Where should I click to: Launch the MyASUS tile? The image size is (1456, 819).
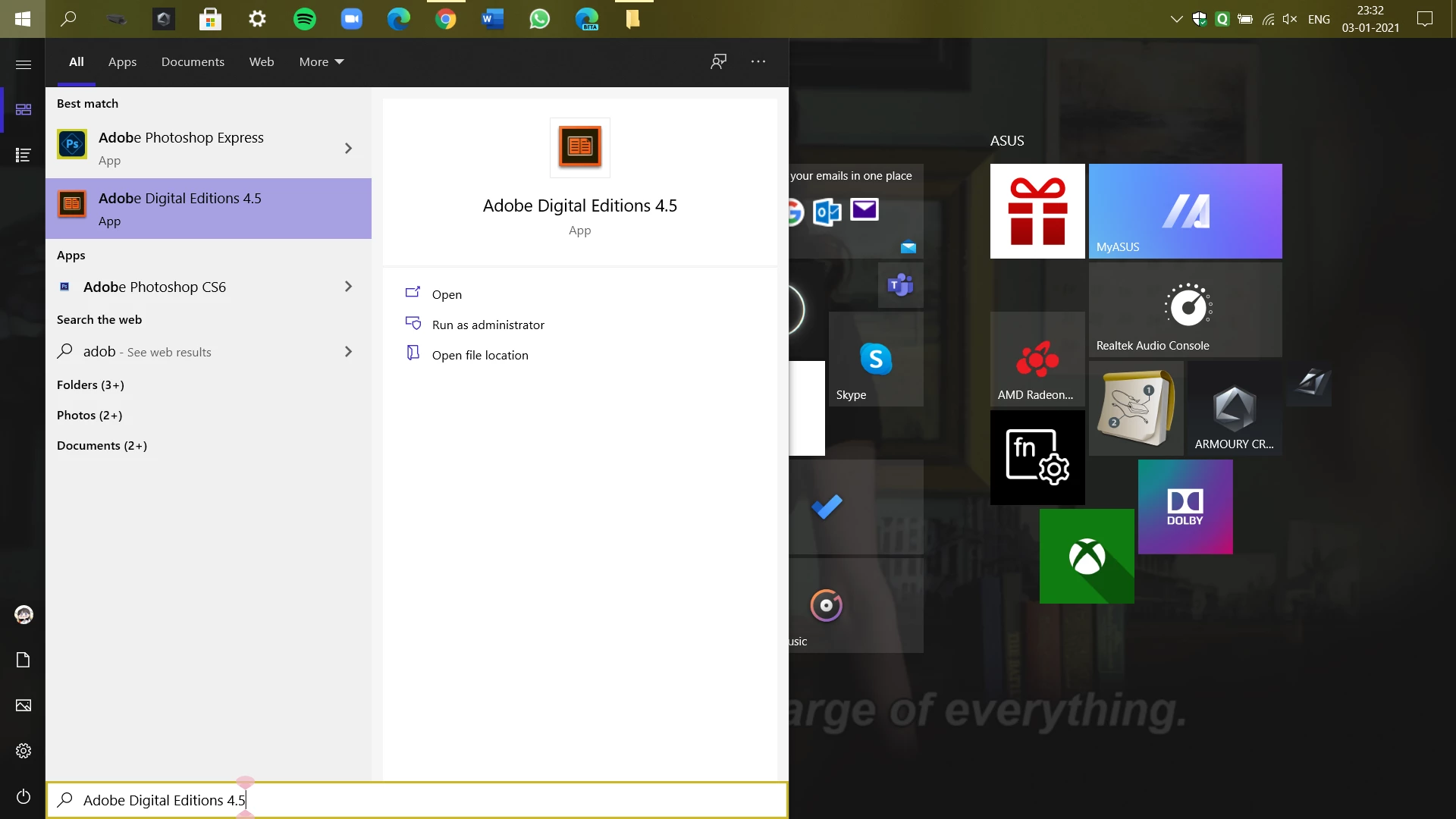pos(1185,212)
